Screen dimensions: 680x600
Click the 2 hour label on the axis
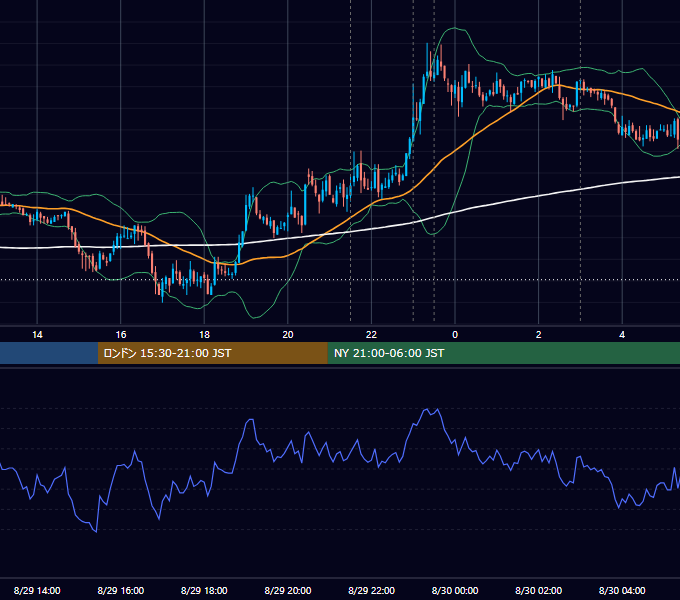pos(539,335)
